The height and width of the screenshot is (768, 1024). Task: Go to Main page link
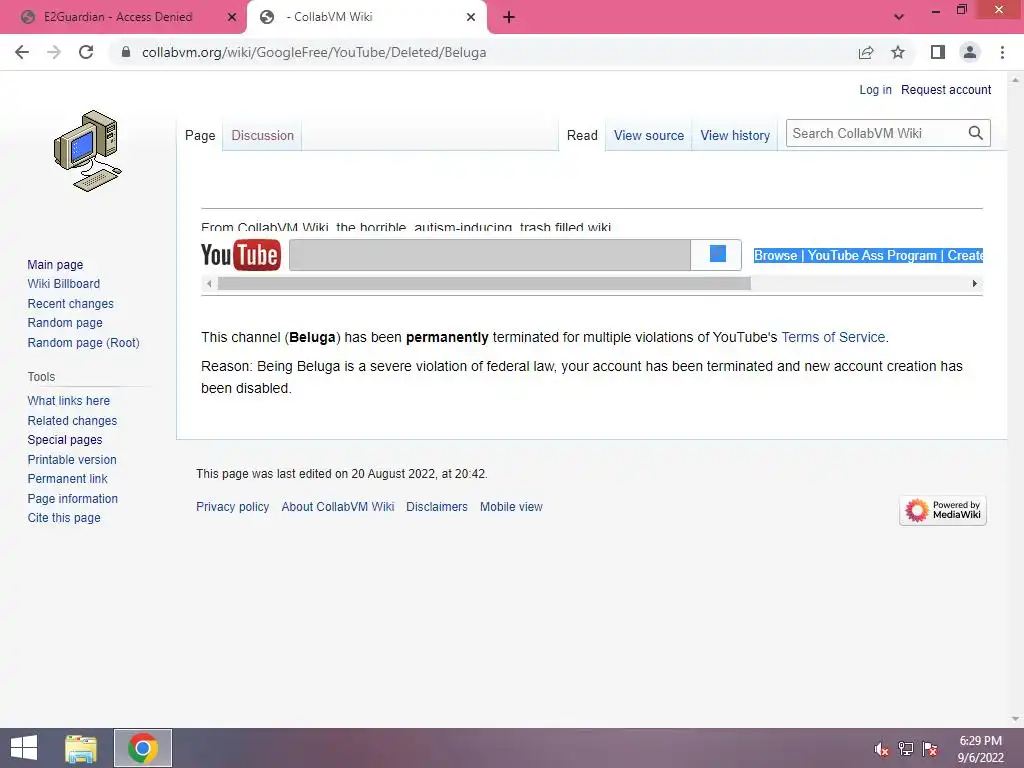[55, 264]
